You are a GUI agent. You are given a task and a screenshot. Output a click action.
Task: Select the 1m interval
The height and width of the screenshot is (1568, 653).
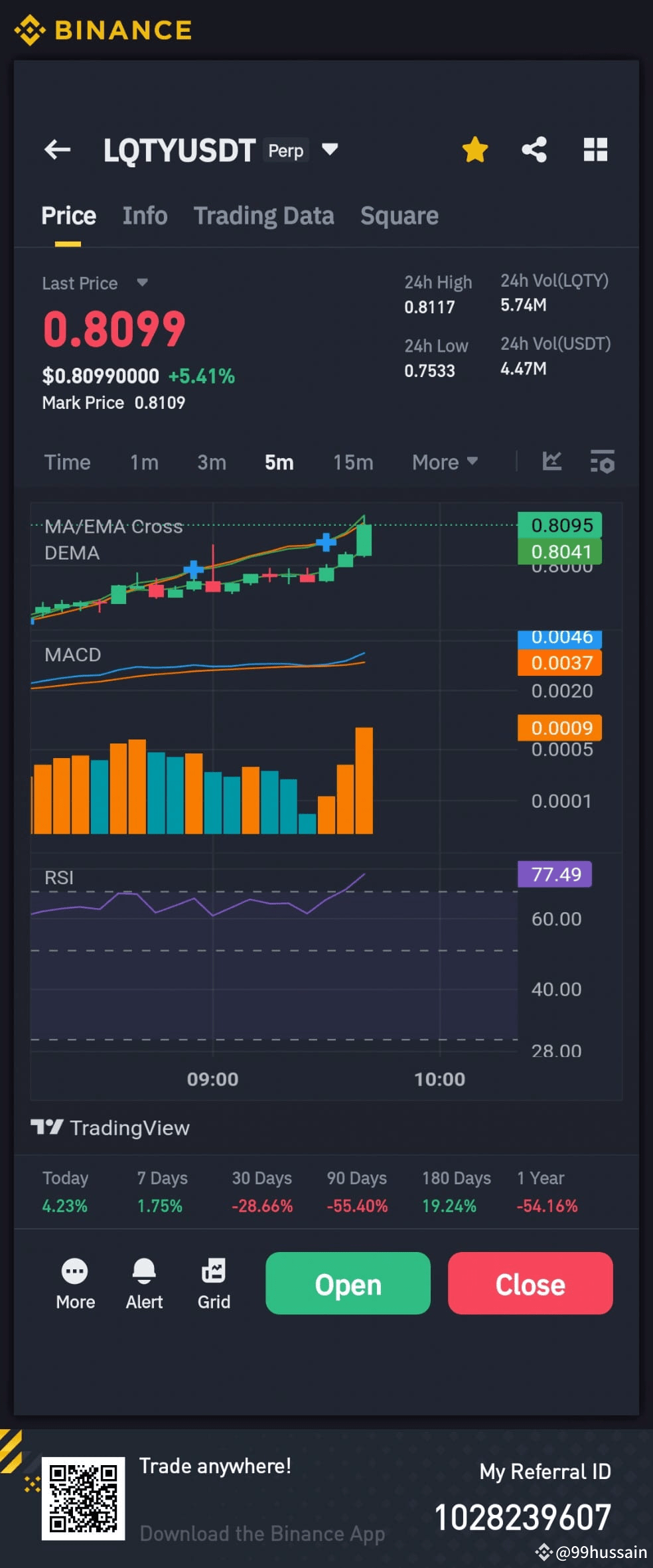pos(144,462)
